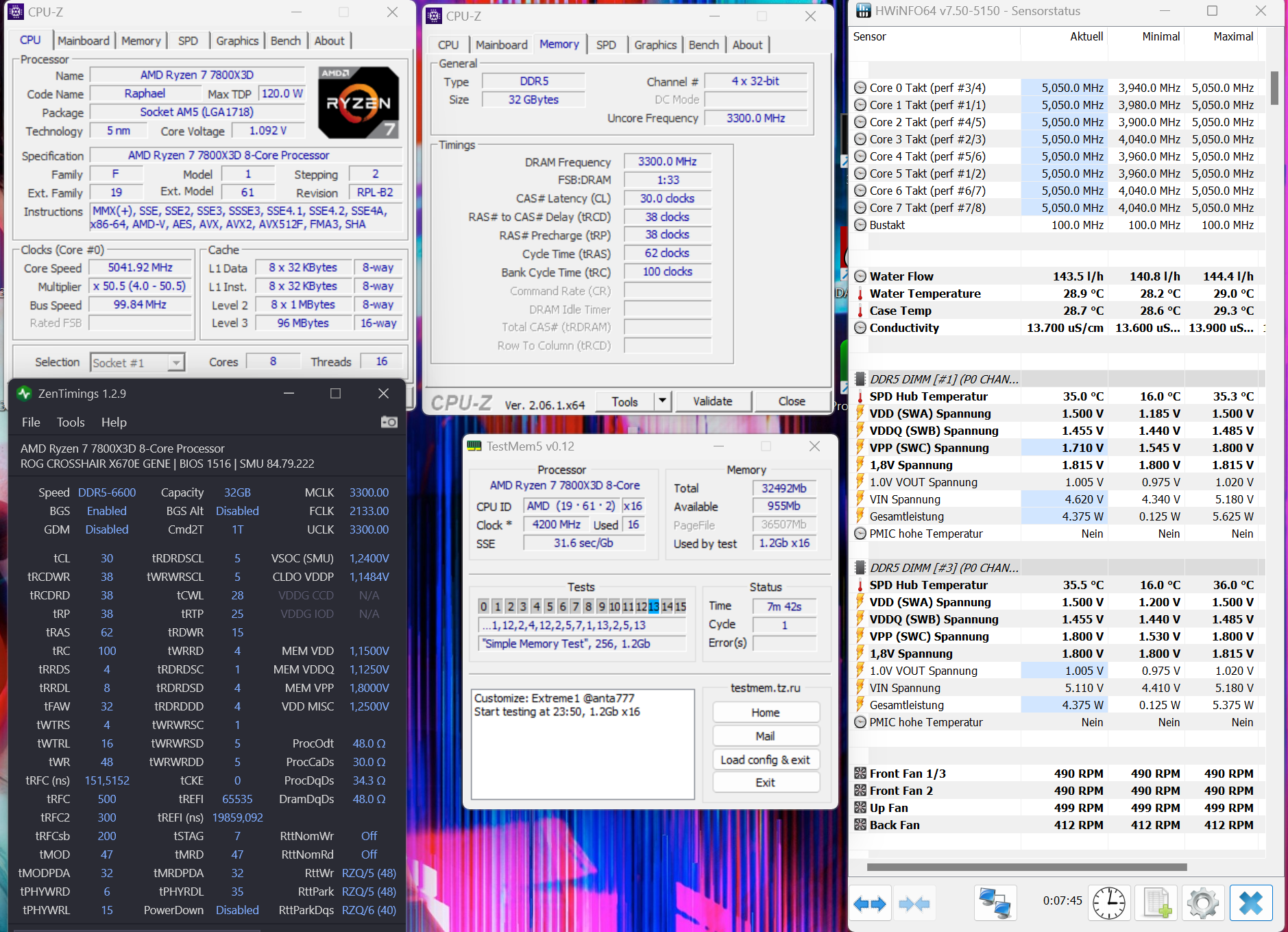
Task: Click the lightning icon beside VIN Spannung of DIMM #1
Action: coord(860,499)
